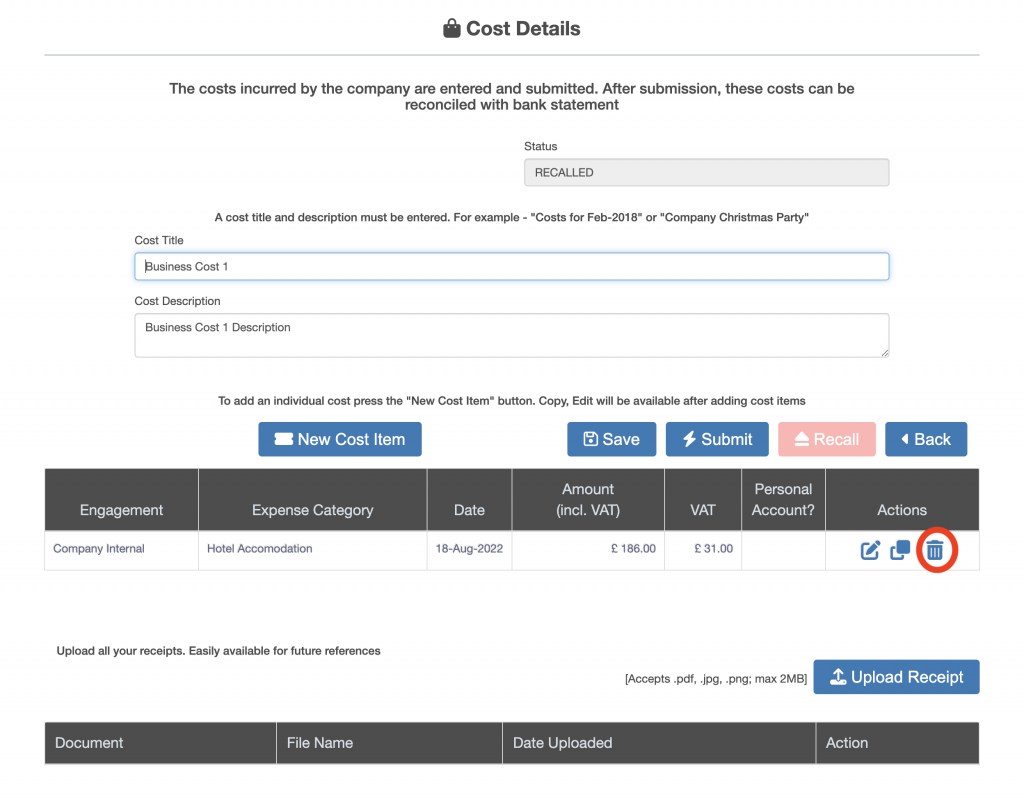Click the Expense Category column header
This screenshot has width=1024, height=798.
point(312,510)
